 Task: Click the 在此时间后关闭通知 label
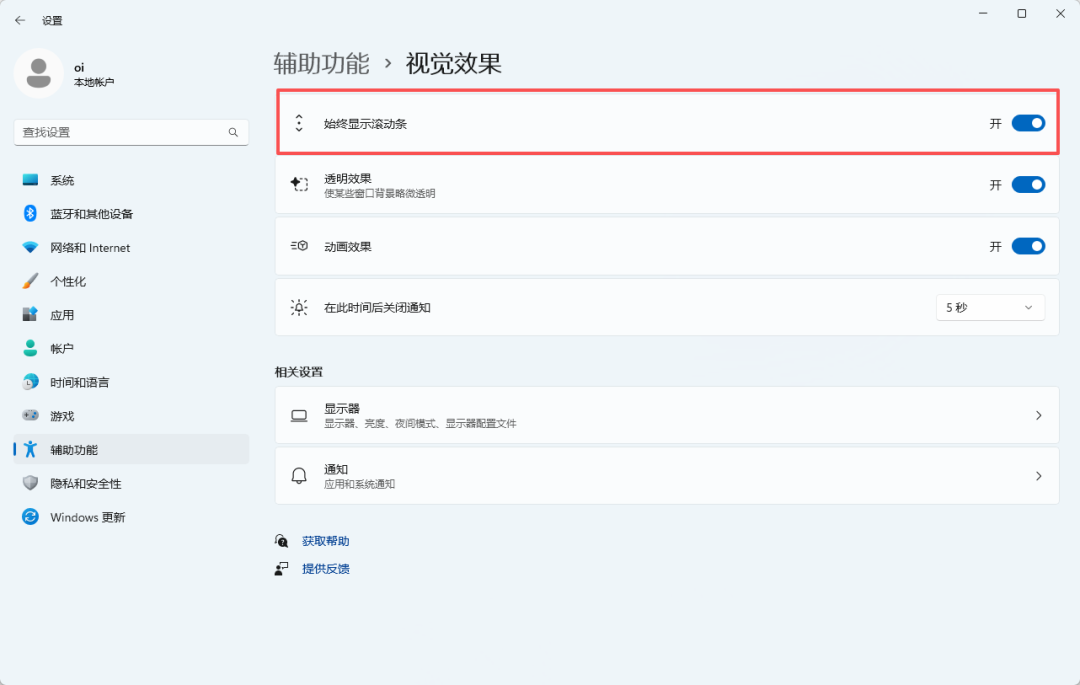(377, 308)
